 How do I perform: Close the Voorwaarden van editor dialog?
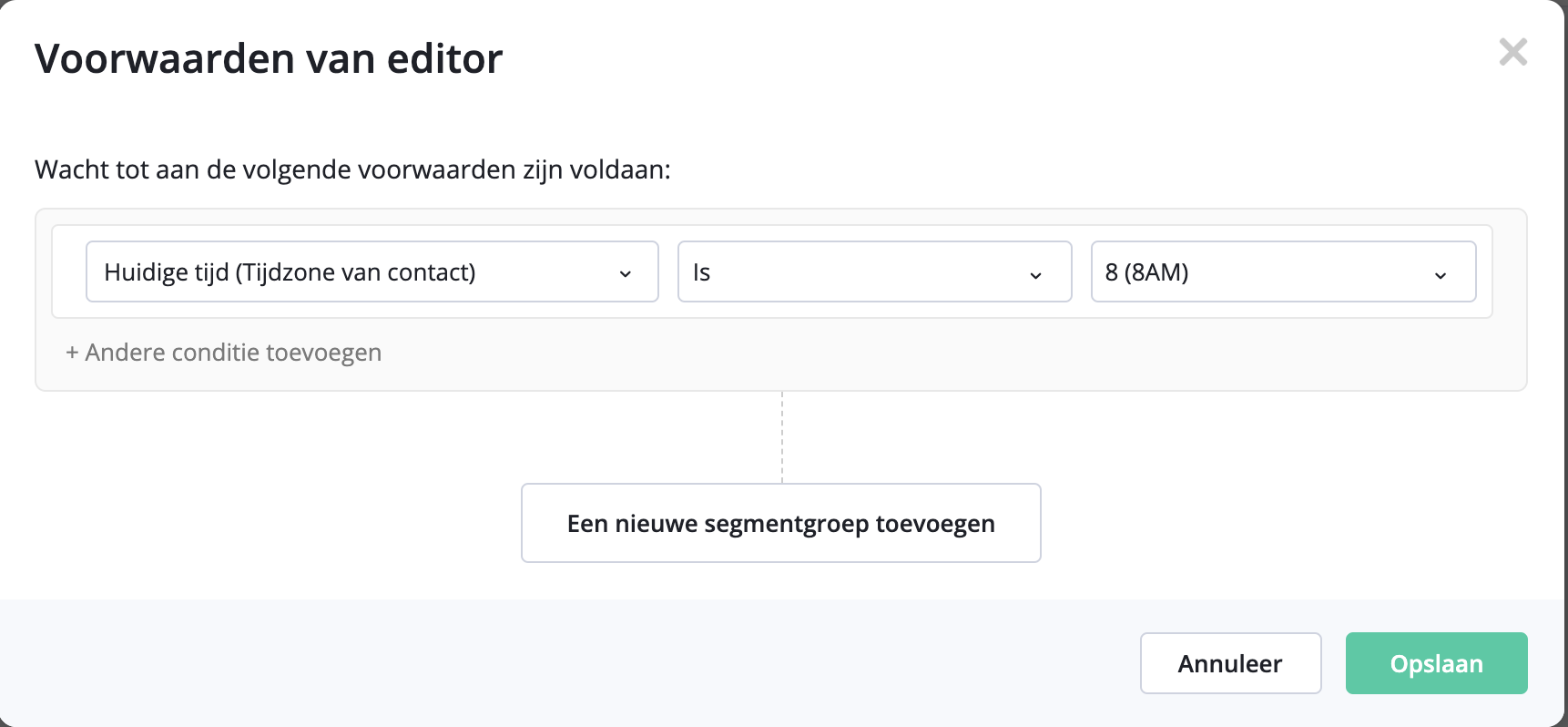(x=1512, y=52)
